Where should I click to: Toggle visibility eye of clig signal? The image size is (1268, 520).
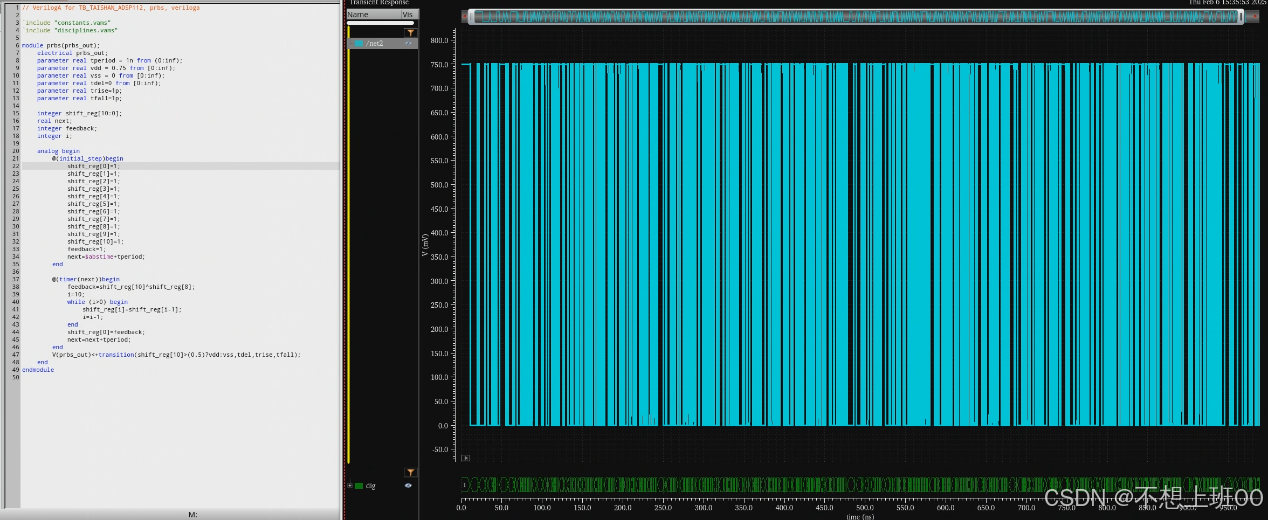coord(408,484)
